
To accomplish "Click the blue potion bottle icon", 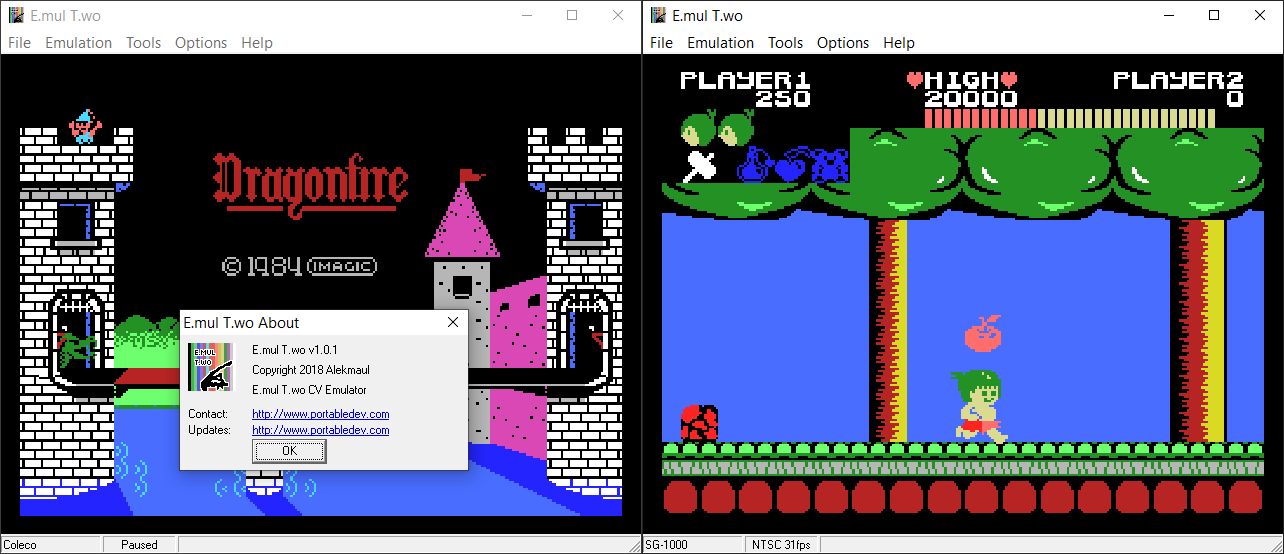I will pyautogui.click(x=754, y=166).
